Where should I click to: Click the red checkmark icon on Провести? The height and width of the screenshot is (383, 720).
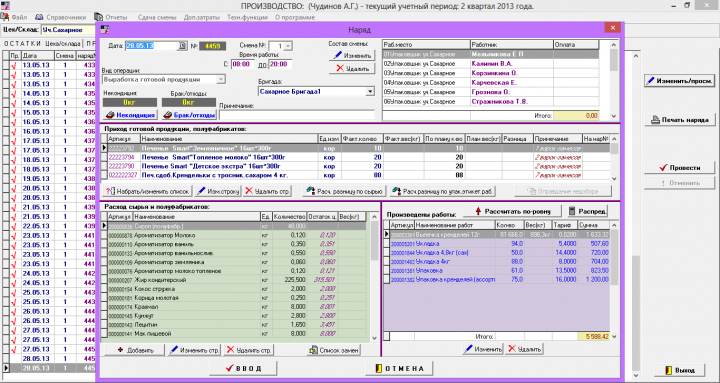point(663,168)
